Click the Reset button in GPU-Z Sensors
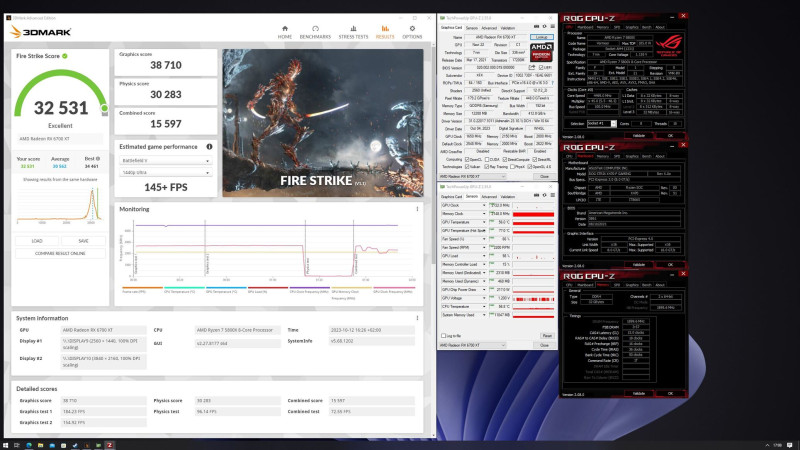Viewport: 800px width, 450px height. [547, 336]
